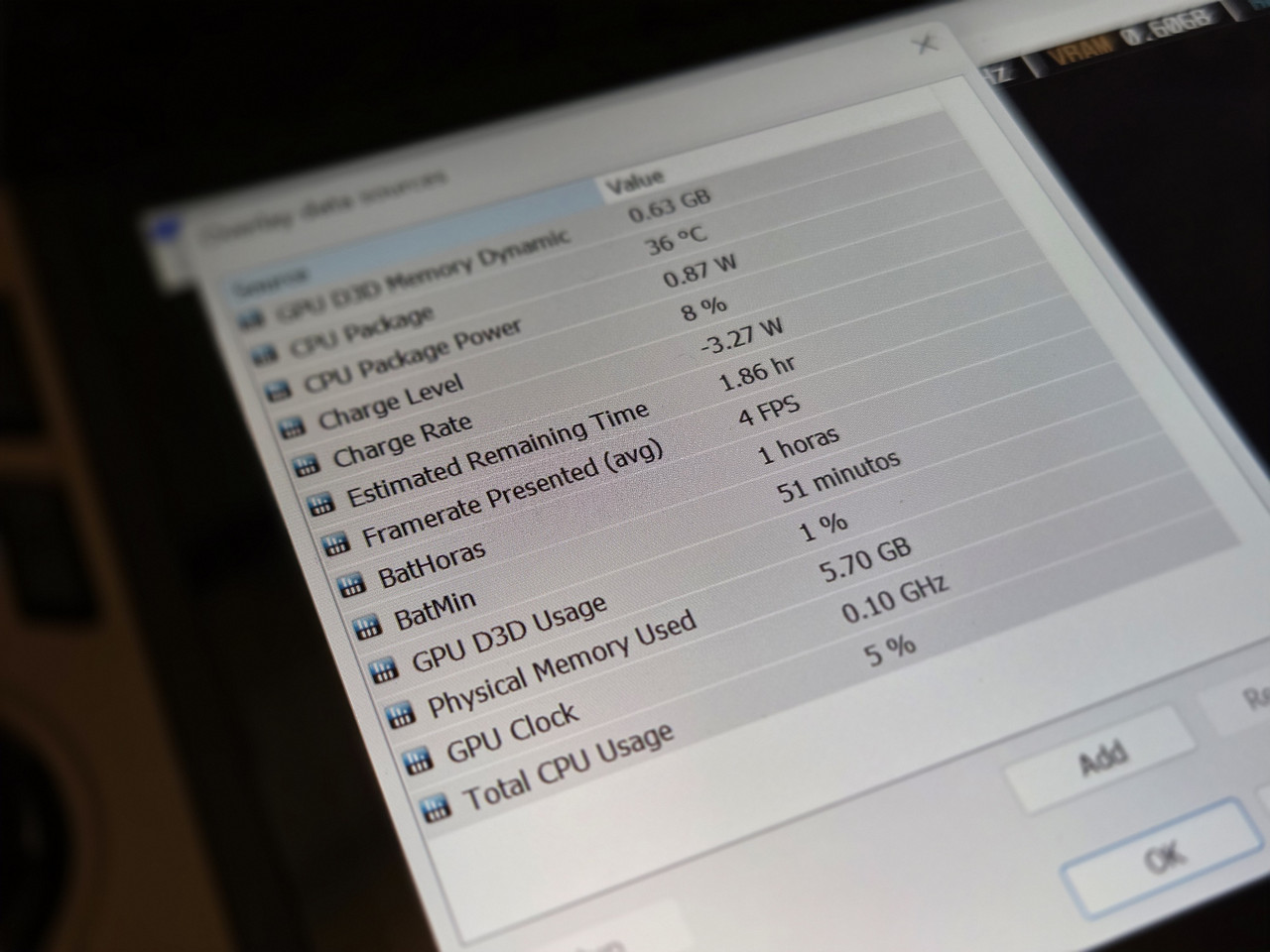The width and height of the screenshot is (1270, 952).
Task: Select the Estimated Remaining Time source
Action: click(x=498, y=454)
